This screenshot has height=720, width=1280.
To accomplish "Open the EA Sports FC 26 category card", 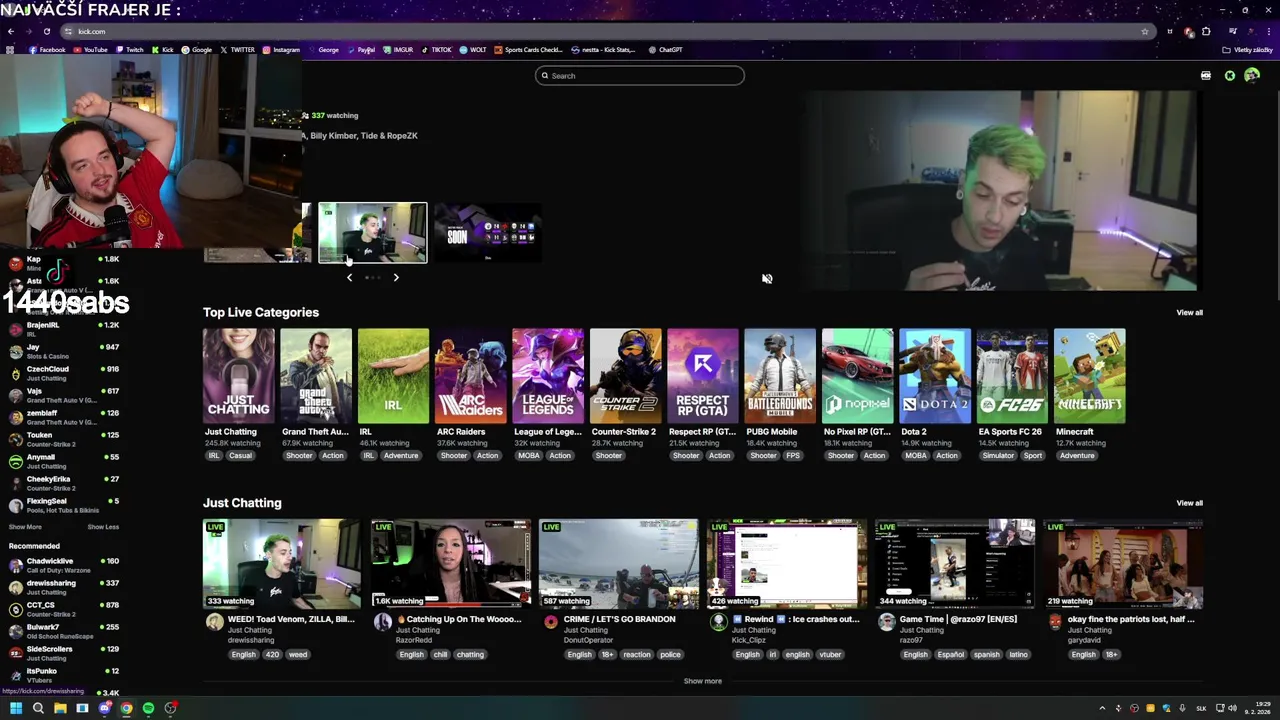I will click(x=1012, y=376).
